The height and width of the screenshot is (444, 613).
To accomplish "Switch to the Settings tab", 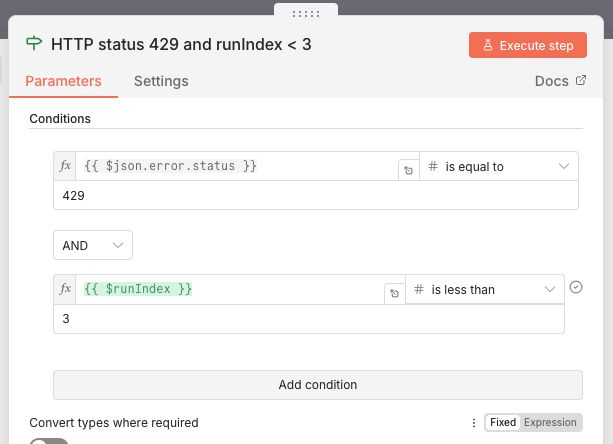I will [161, 81].
